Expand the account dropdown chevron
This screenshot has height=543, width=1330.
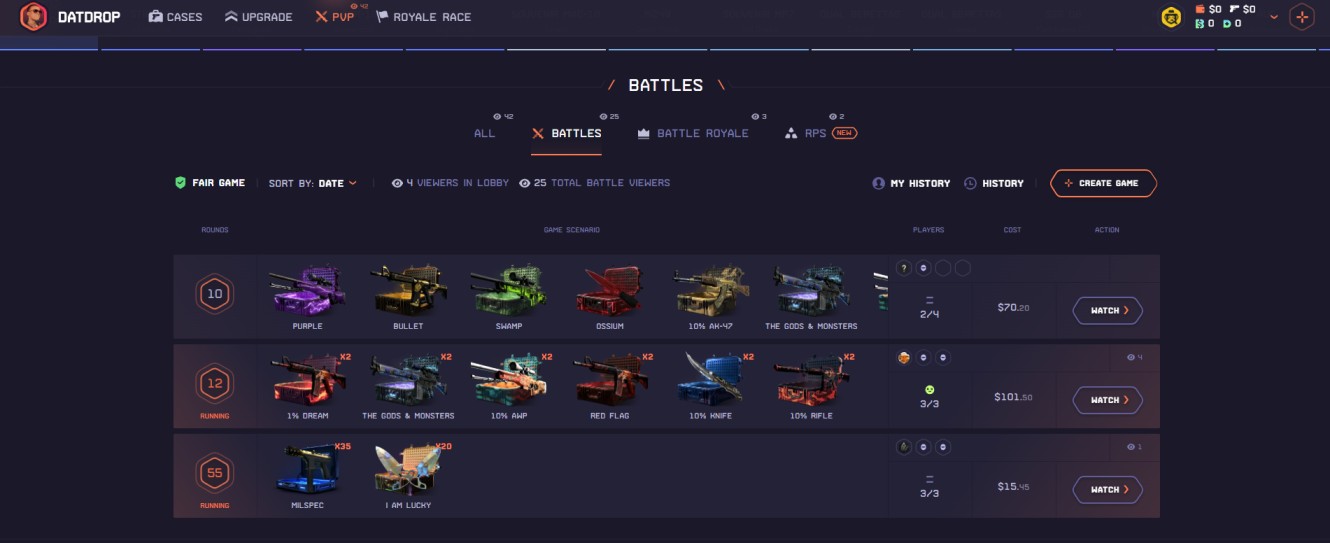[x=1274, y=17]
